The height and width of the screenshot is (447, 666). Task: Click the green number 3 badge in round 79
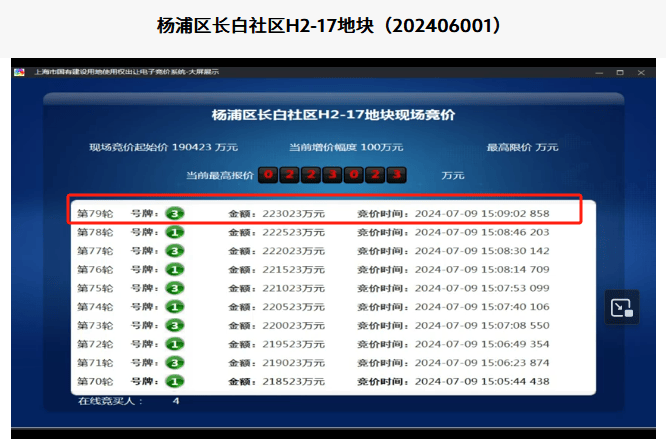click(175, 213)
